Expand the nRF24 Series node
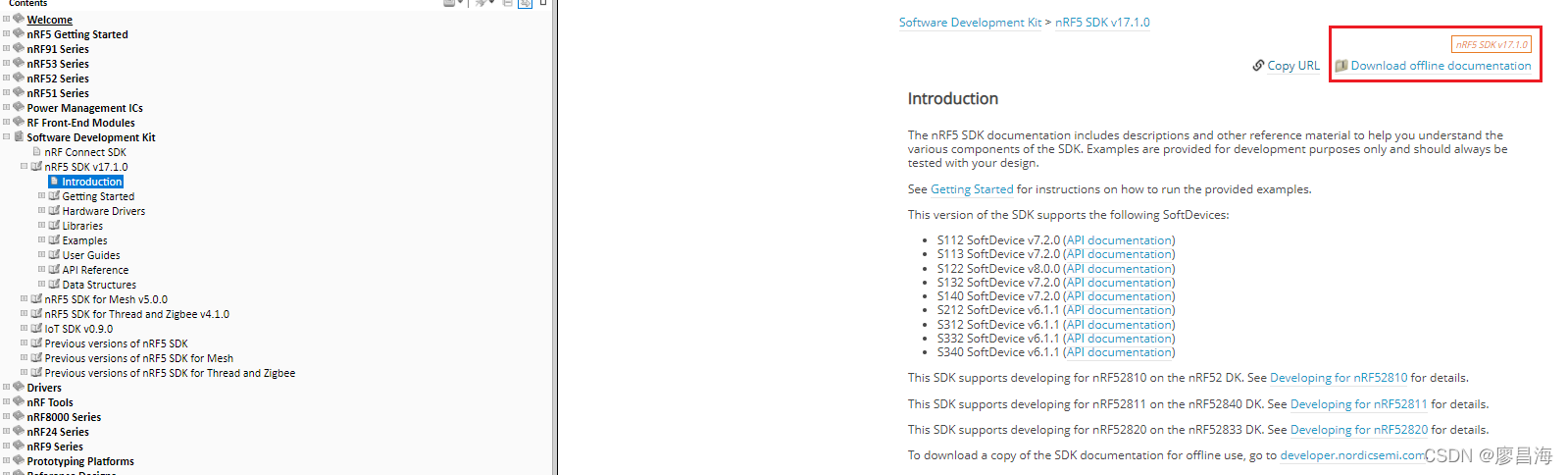 [7, 431]
